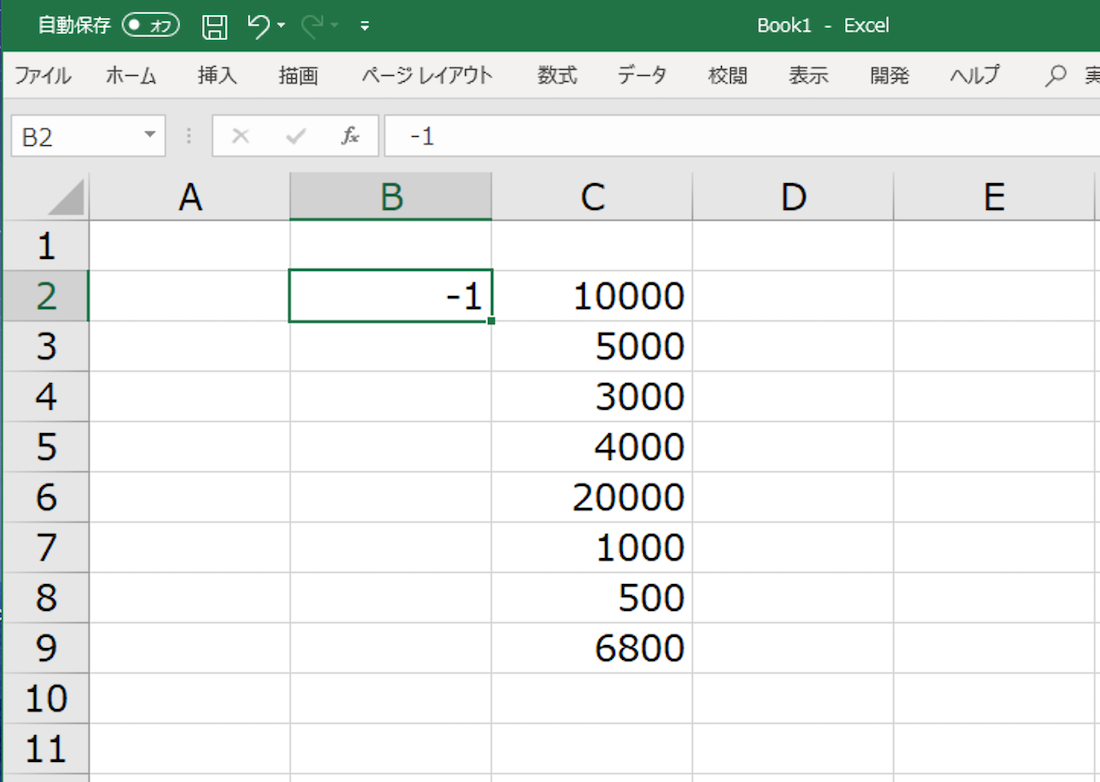This screenshot has height=782, width=1100.
Task: Click the Insert Function fx icon
Action: click(350, 137)
